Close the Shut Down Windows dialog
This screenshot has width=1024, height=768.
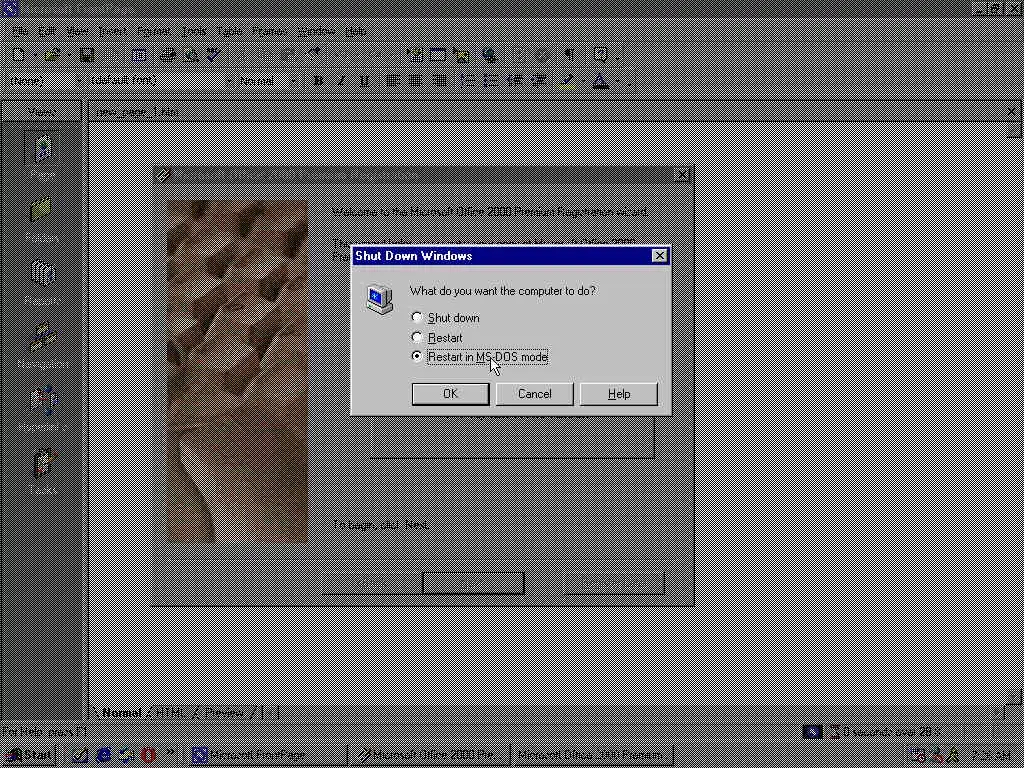(x=660, y=256)
